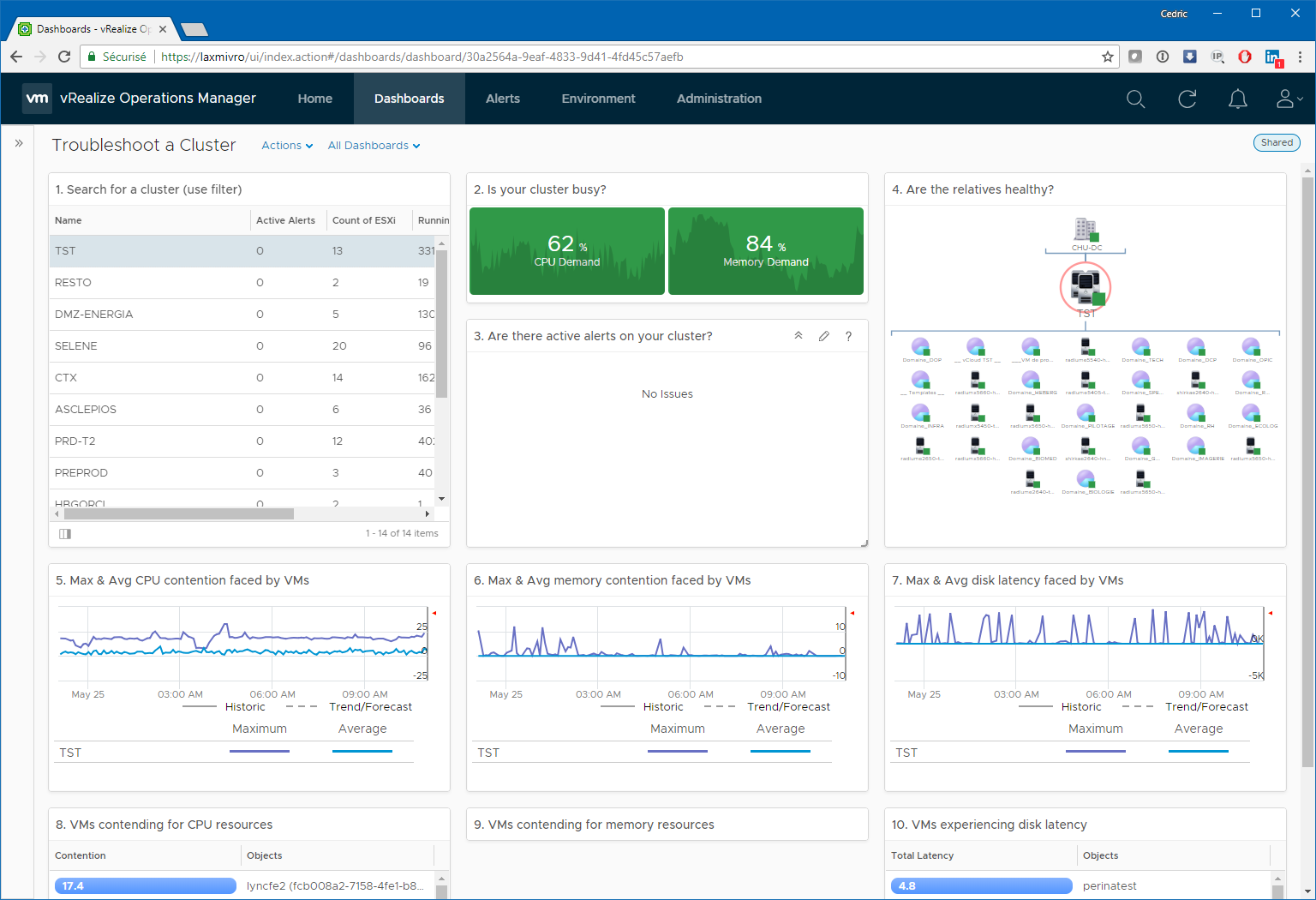Select the TST cluster icon in relatives map
Image resolution: width=1316 pixels, height=900 pixels.
[x=1086, y=286]
